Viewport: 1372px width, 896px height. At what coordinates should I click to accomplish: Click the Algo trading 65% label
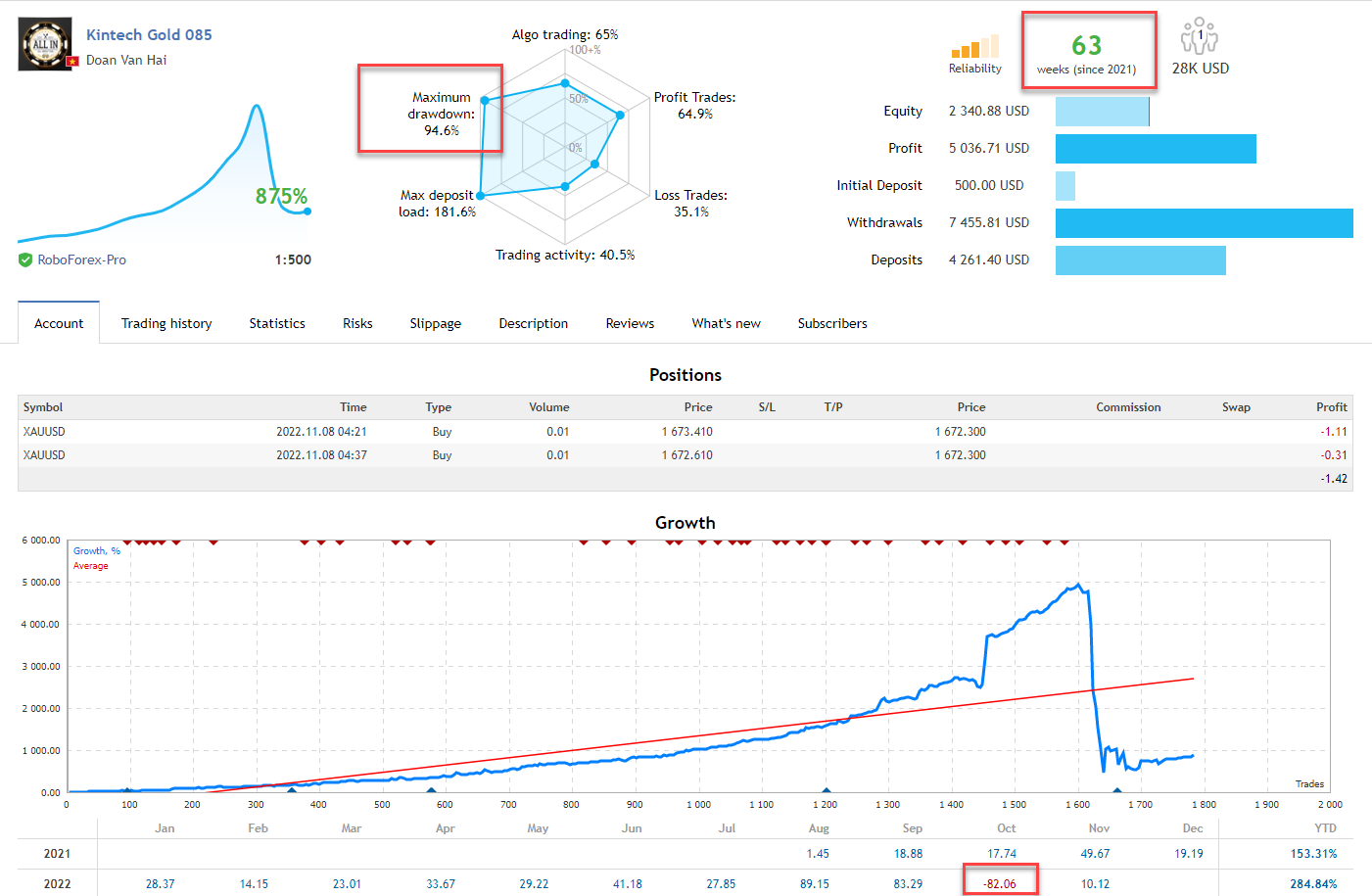(x=565, y=34)
